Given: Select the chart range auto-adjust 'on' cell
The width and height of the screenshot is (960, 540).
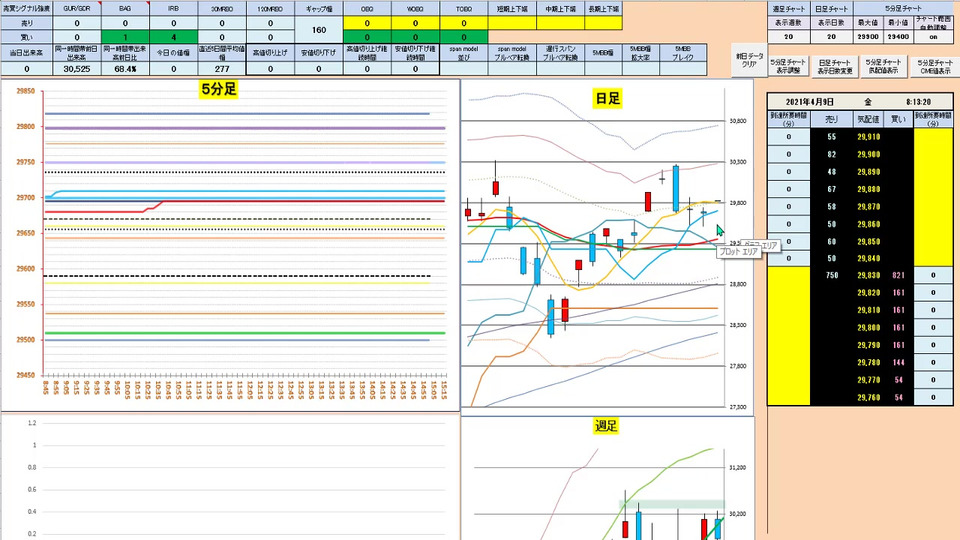Looking at the screenshot, I should [934, 37].
